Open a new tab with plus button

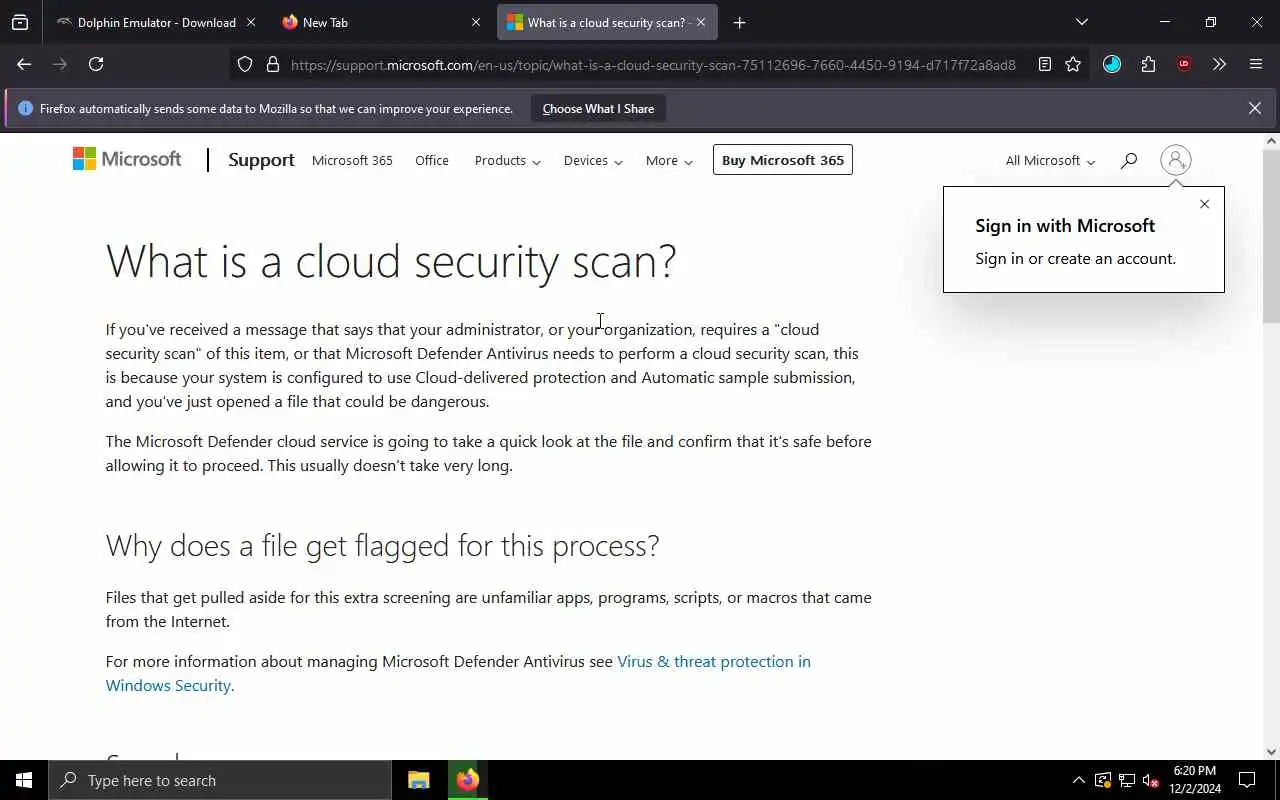(x=739, y=22)
